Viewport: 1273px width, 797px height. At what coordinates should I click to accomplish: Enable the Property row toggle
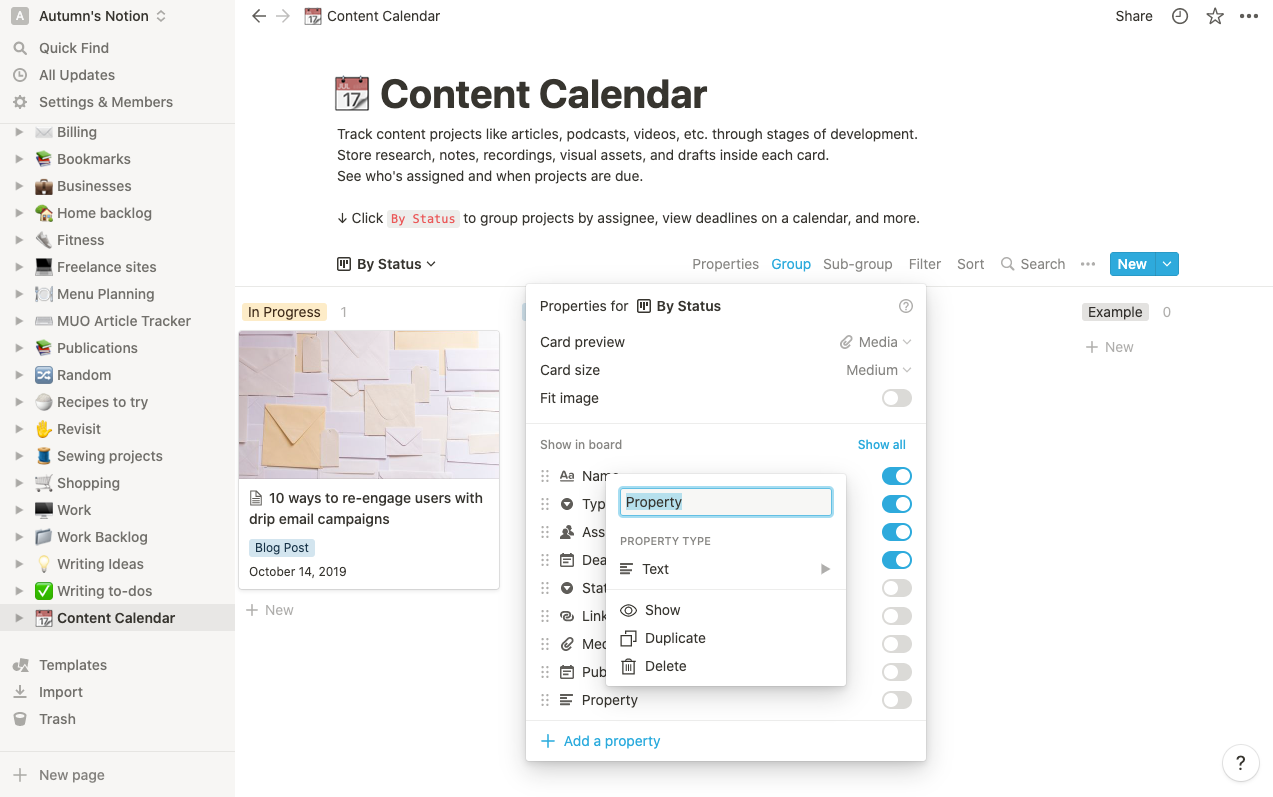point(896,700)
